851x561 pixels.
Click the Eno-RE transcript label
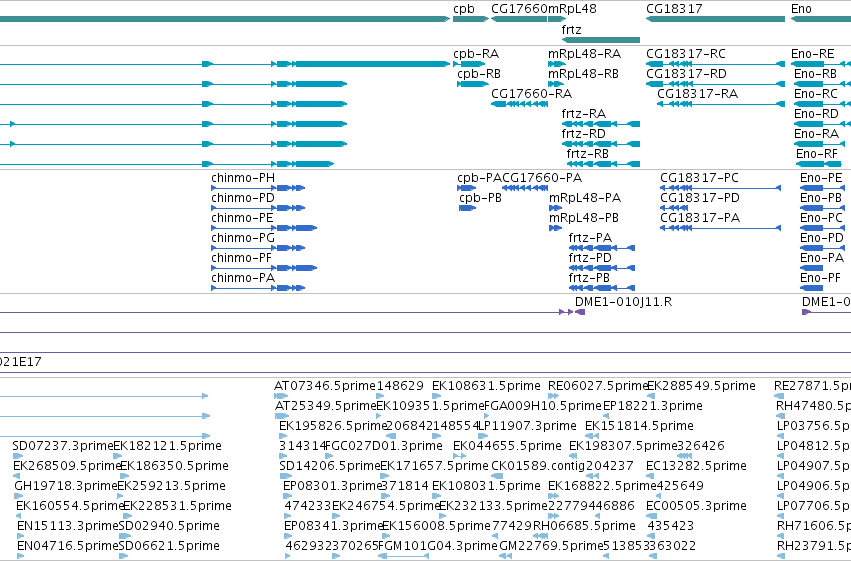click(x=812, y=54)
